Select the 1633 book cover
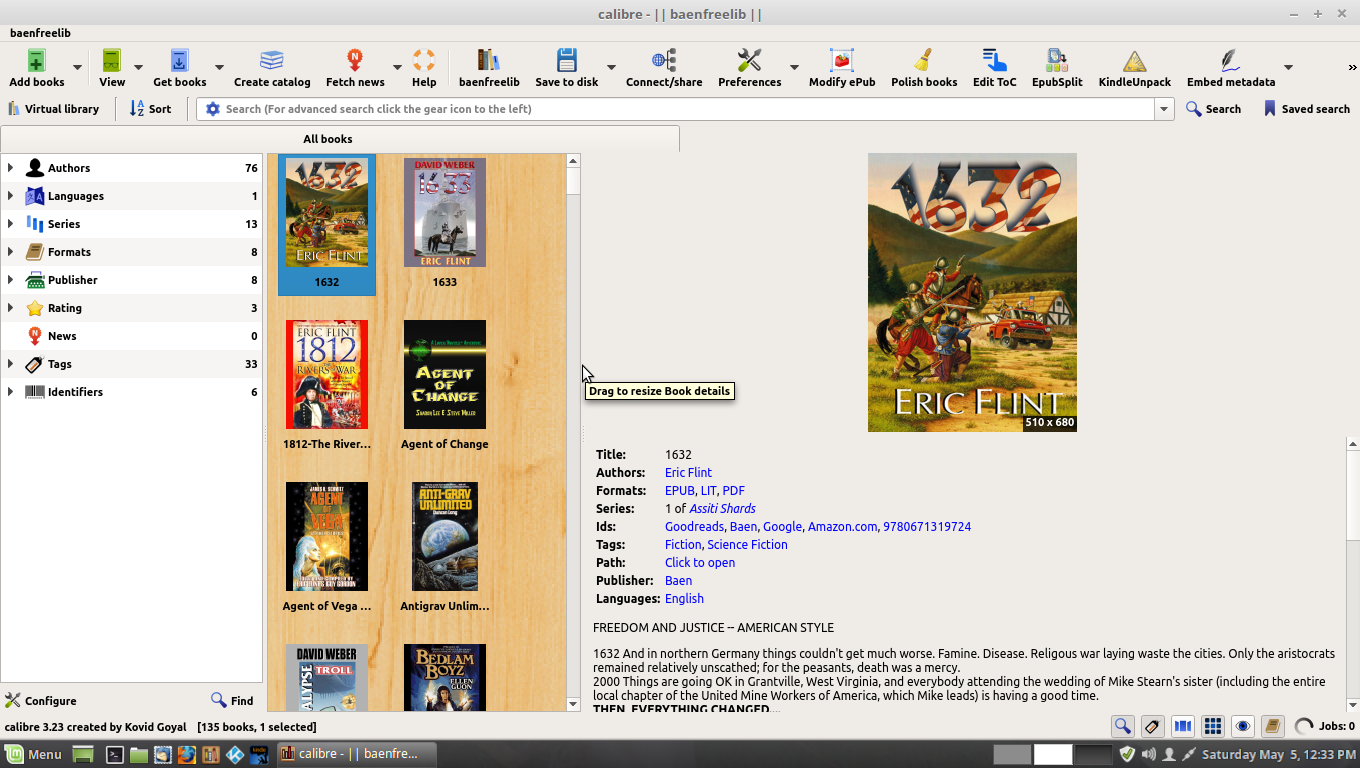Image resolution: width=1360 pixels, height=768 pixels. (445, 212)
